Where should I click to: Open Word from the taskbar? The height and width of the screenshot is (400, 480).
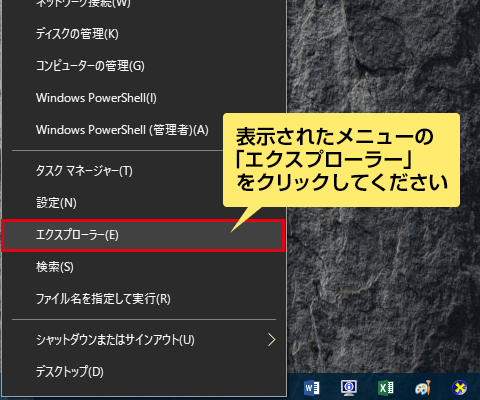pos(312,388)
